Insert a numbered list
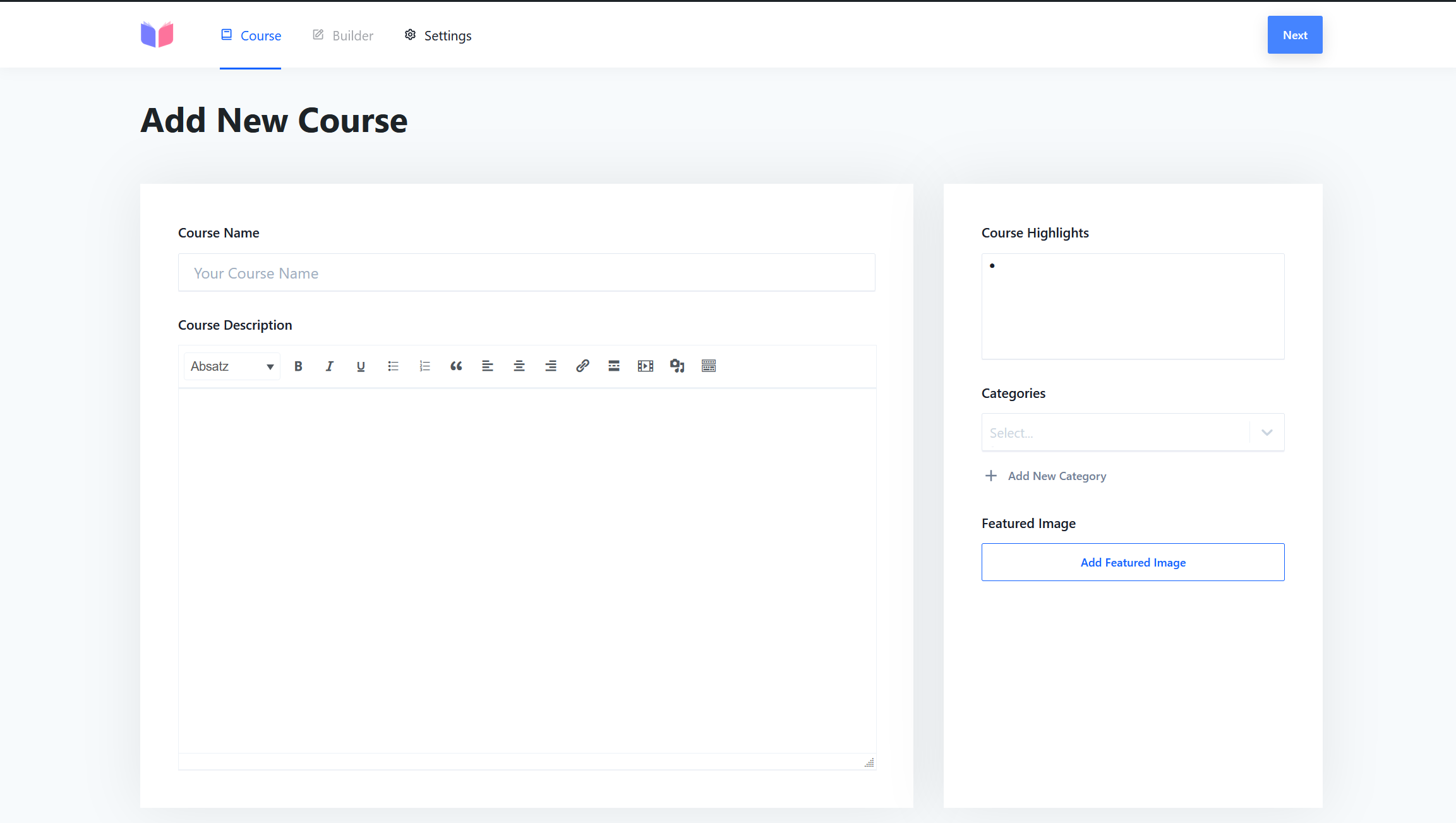This screenshot has height=823, width=1456. click(424, 366)
